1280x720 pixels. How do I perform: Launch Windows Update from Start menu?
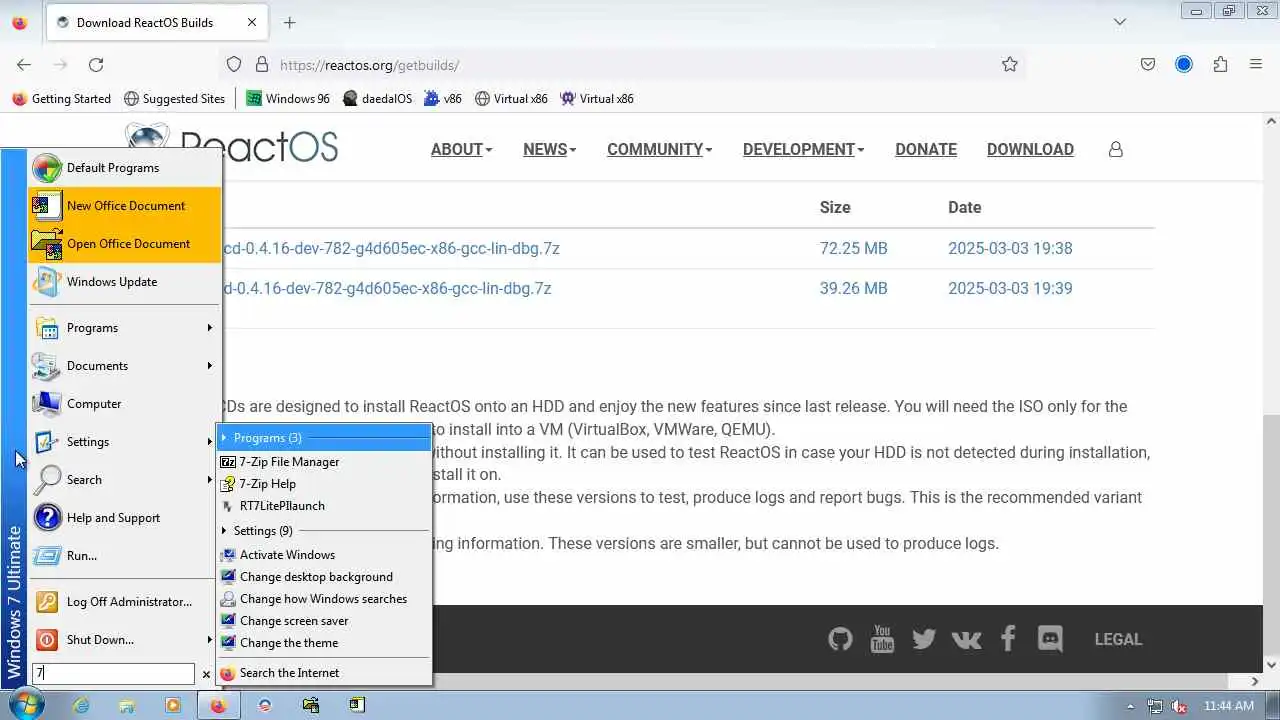[x=124, y=282]
